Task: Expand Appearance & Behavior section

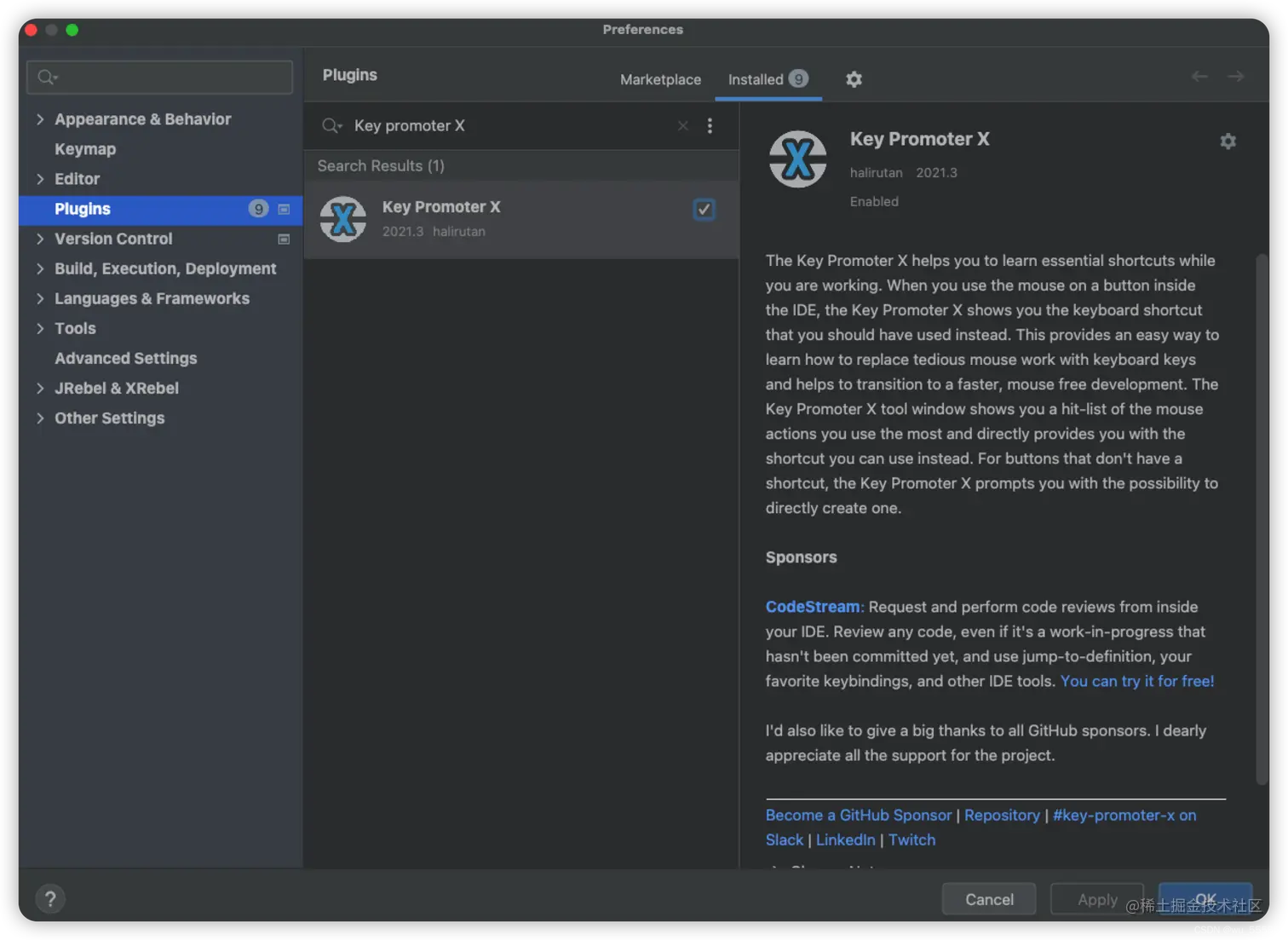Action: coord(40,119)
